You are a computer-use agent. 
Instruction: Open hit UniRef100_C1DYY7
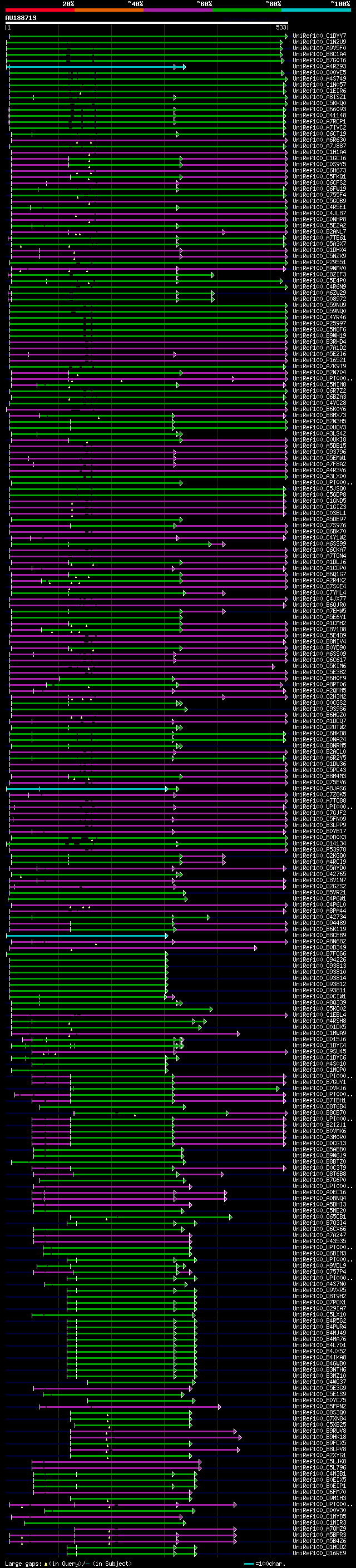319,36
